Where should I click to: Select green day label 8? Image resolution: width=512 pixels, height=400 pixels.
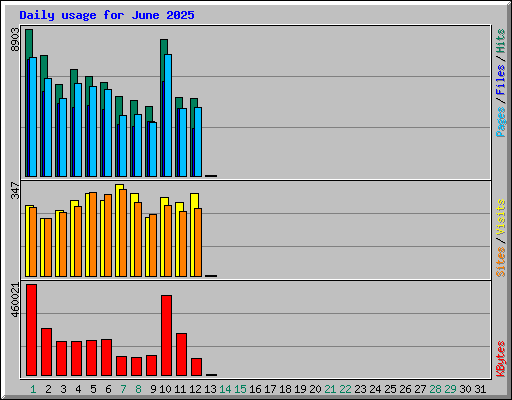pyautogui.click(x=138, y=389)
